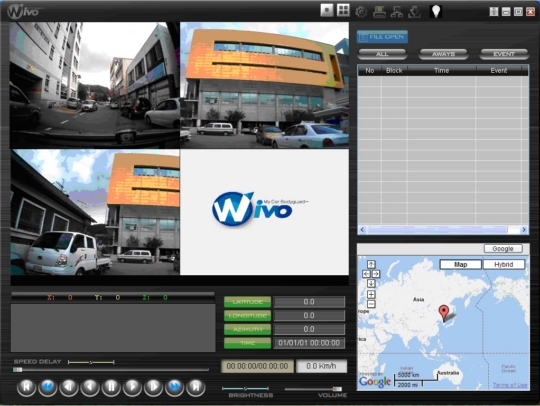Zoom in on the map

coord(371,294)
